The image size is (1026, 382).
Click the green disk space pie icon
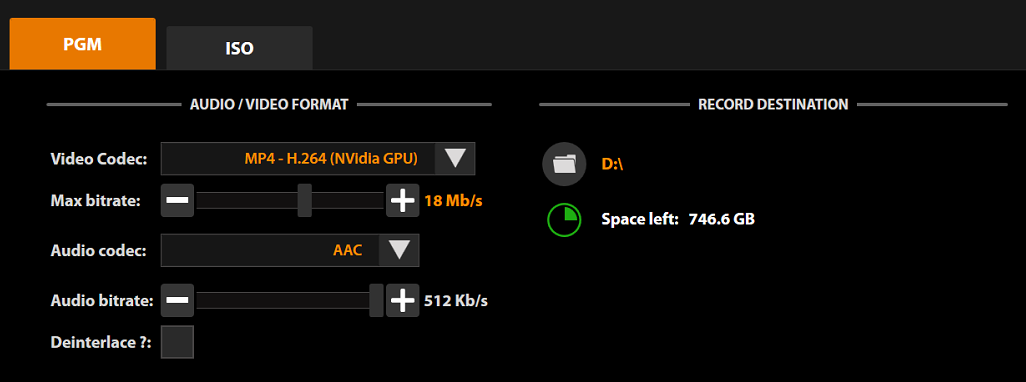(x=564, y=220)
